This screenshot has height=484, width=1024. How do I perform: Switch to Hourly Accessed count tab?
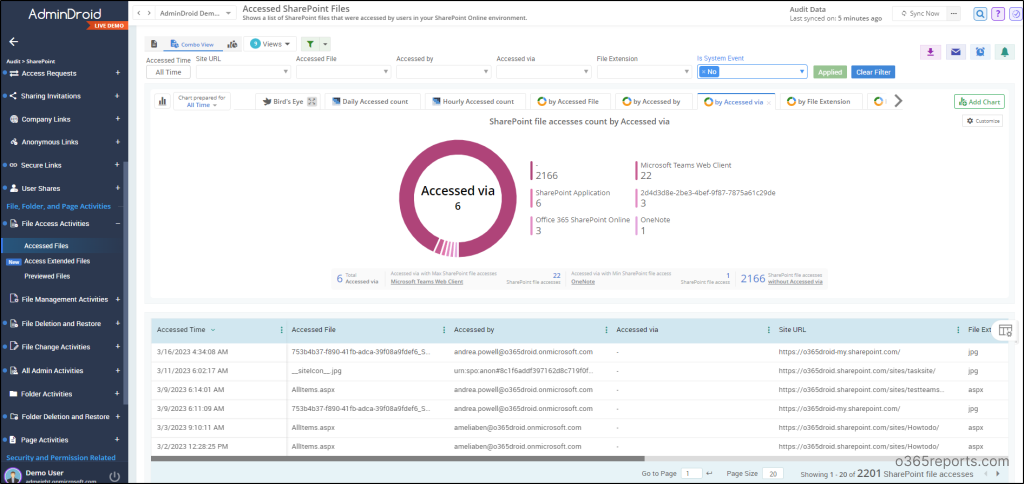click(x=473, y=101)
